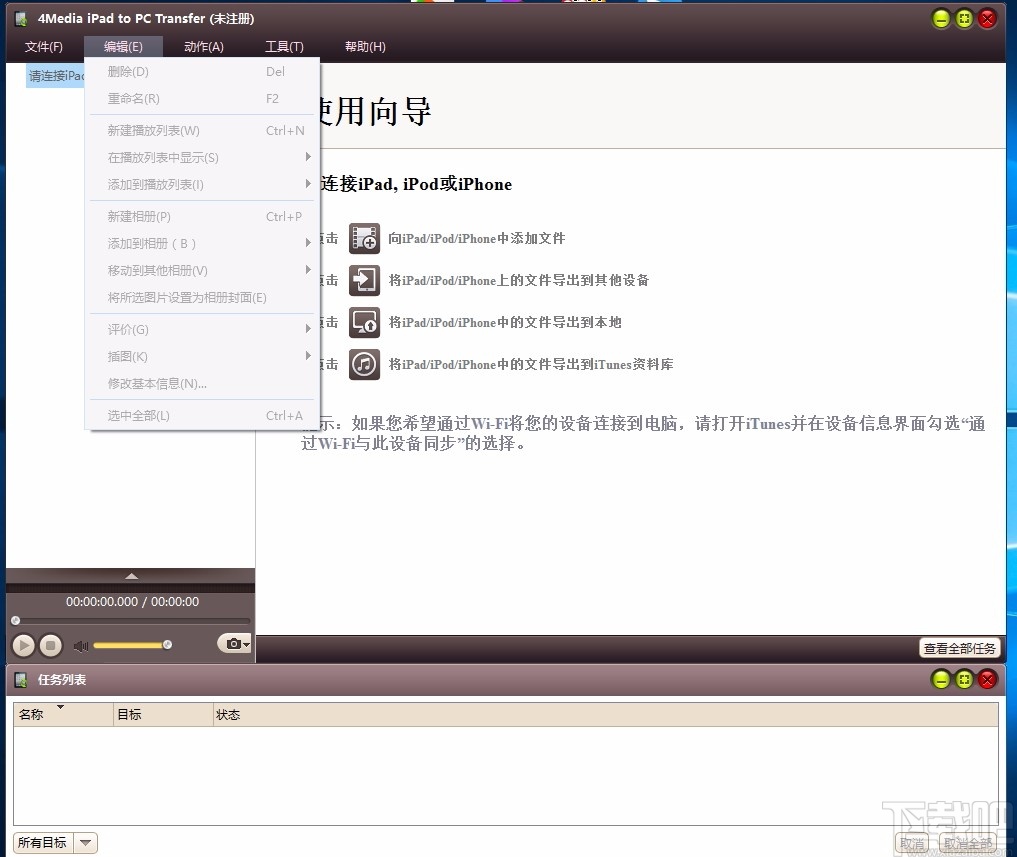Open the 工具(T) menu

coord(284,46)
